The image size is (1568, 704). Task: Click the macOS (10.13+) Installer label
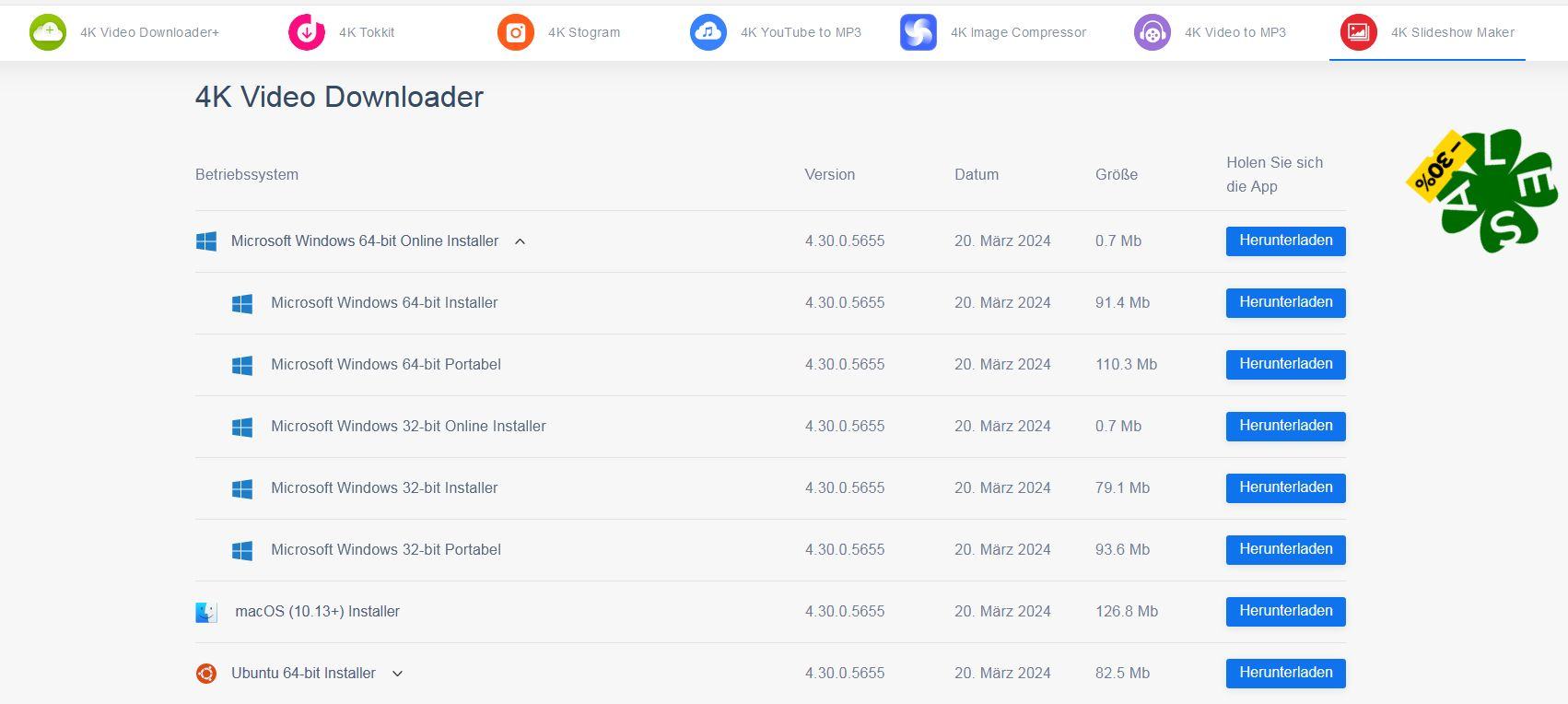317,612
